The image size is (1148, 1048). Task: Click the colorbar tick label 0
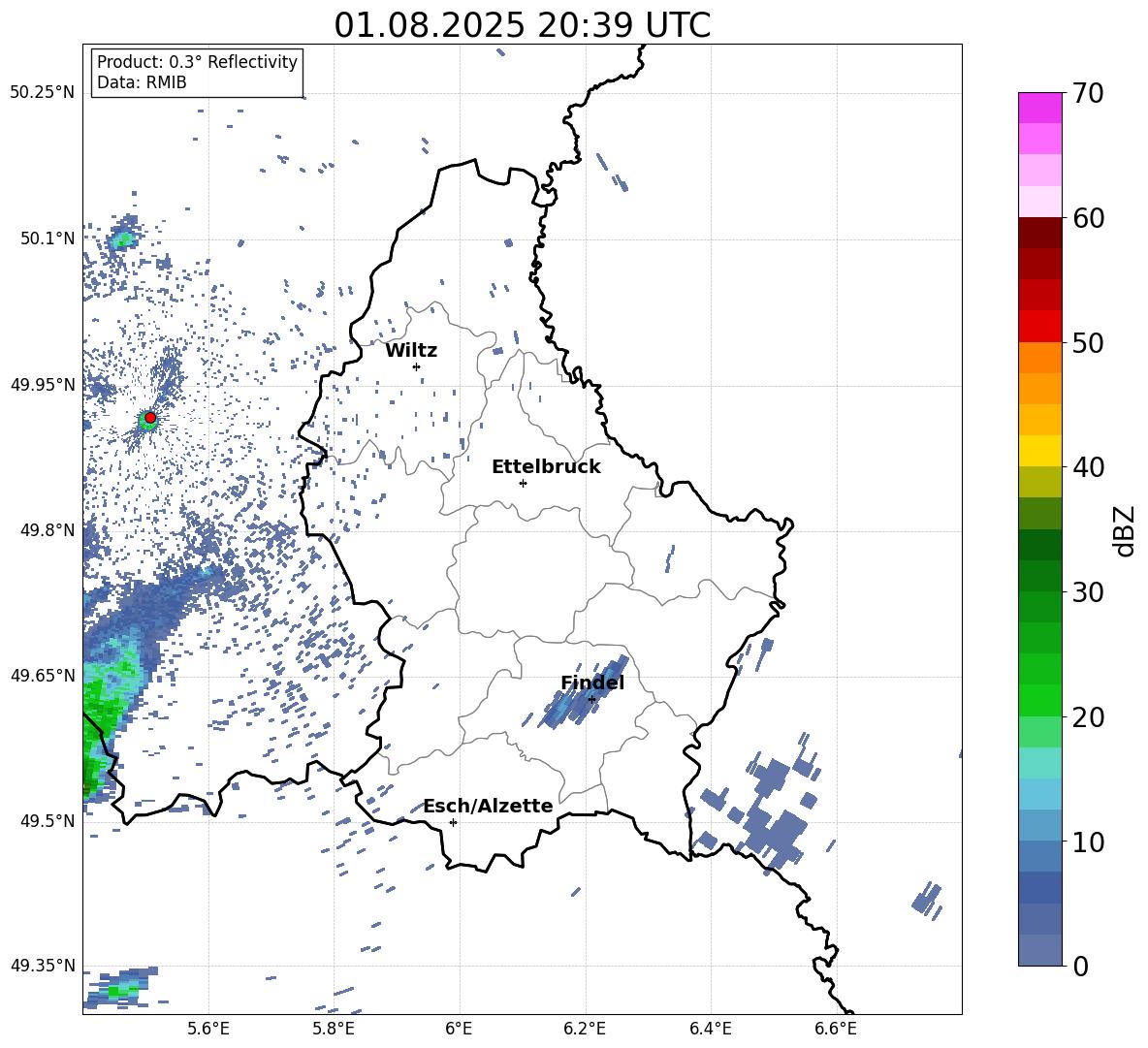coord(1081,967)
